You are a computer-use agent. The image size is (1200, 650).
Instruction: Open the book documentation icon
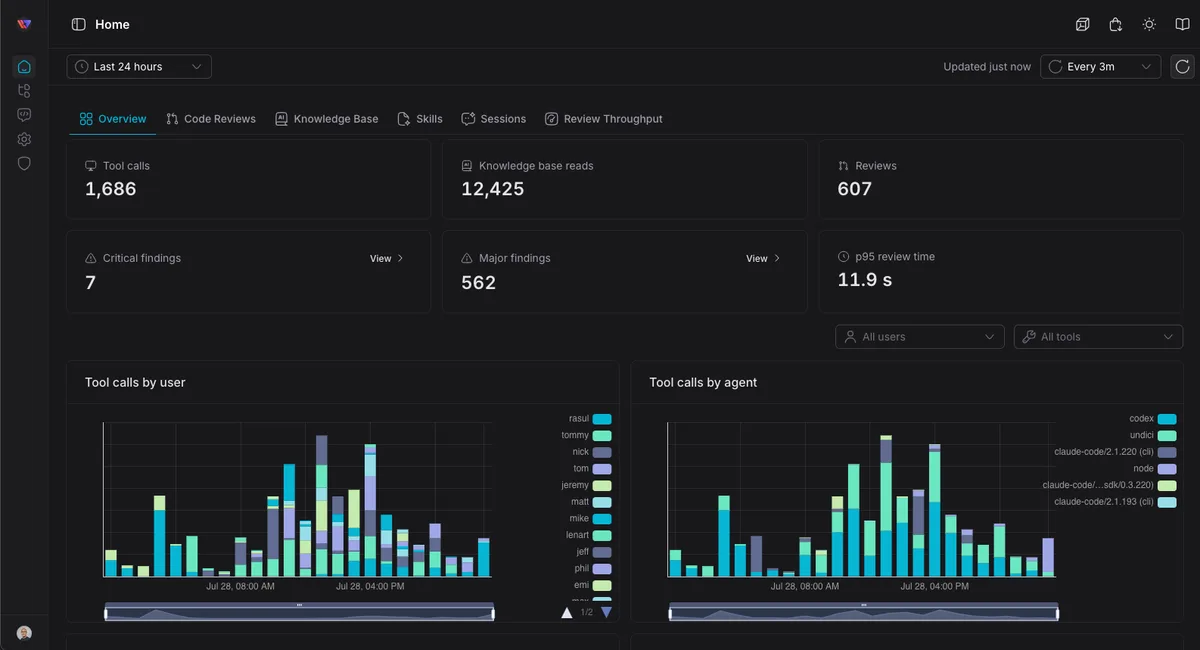click(1183, 24)
